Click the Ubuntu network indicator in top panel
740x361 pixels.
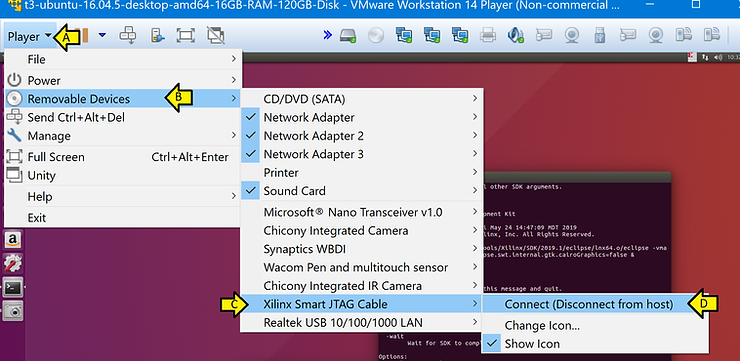coord(705,57)
